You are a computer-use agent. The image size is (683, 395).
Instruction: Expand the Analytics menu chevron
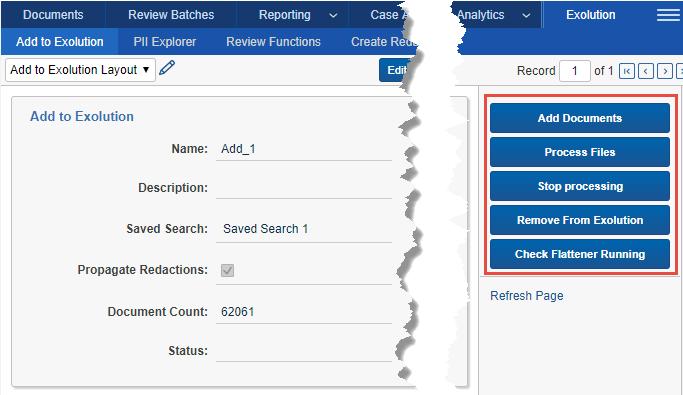[x=526, y=15]
